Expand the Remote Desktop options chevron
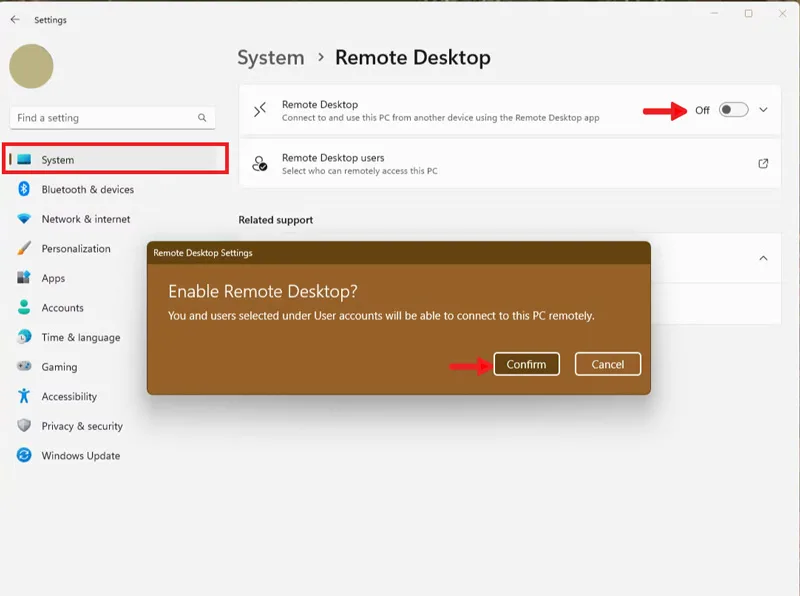 763,110
